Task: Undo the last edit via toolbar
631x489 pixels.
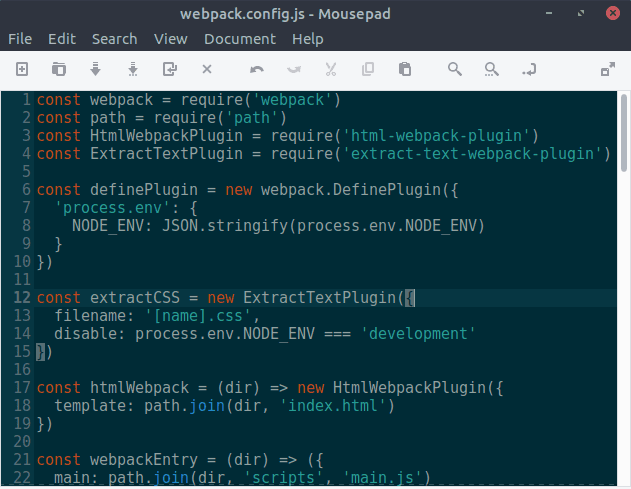Action: point(257,69)
